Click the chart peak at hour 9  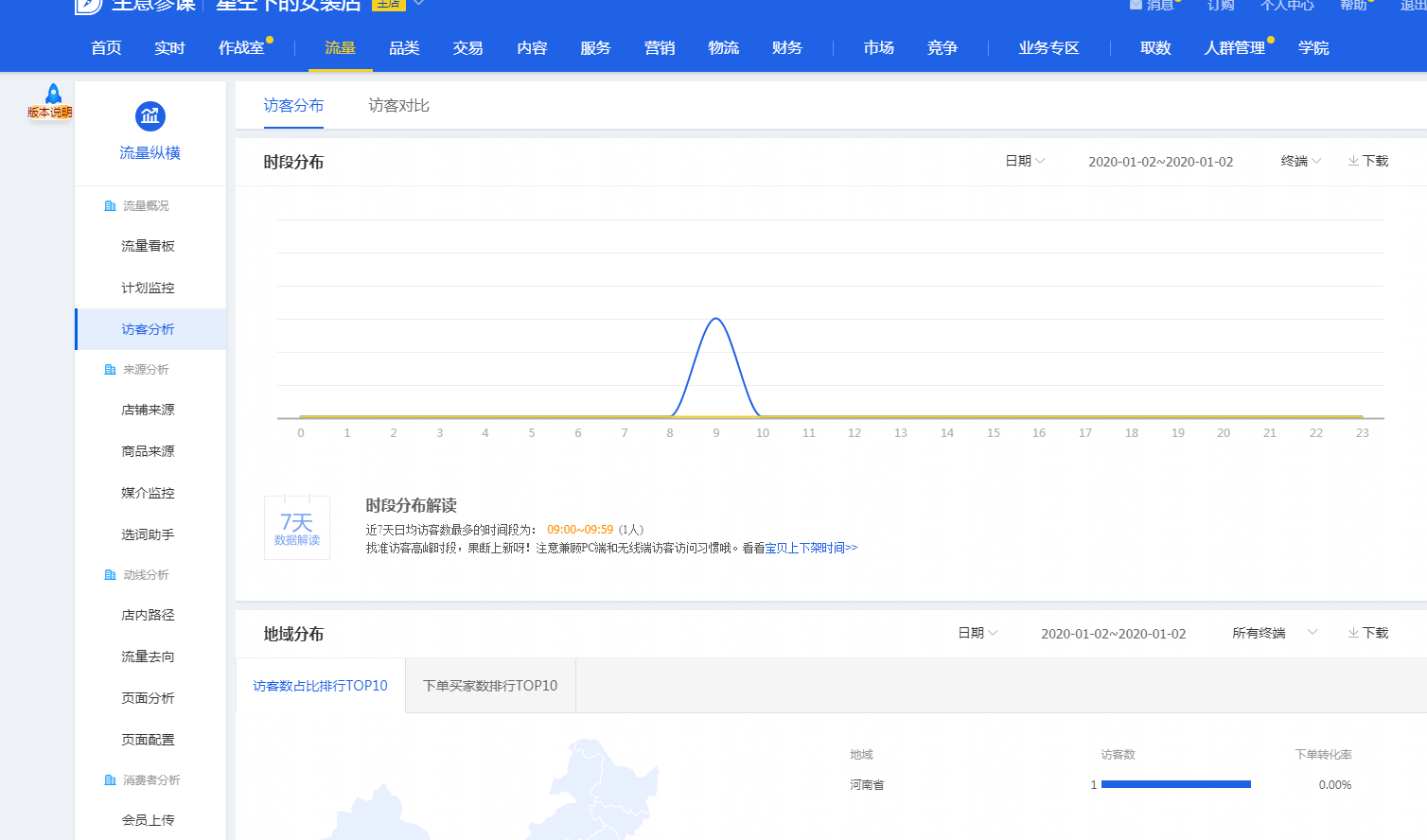(716, 320)
